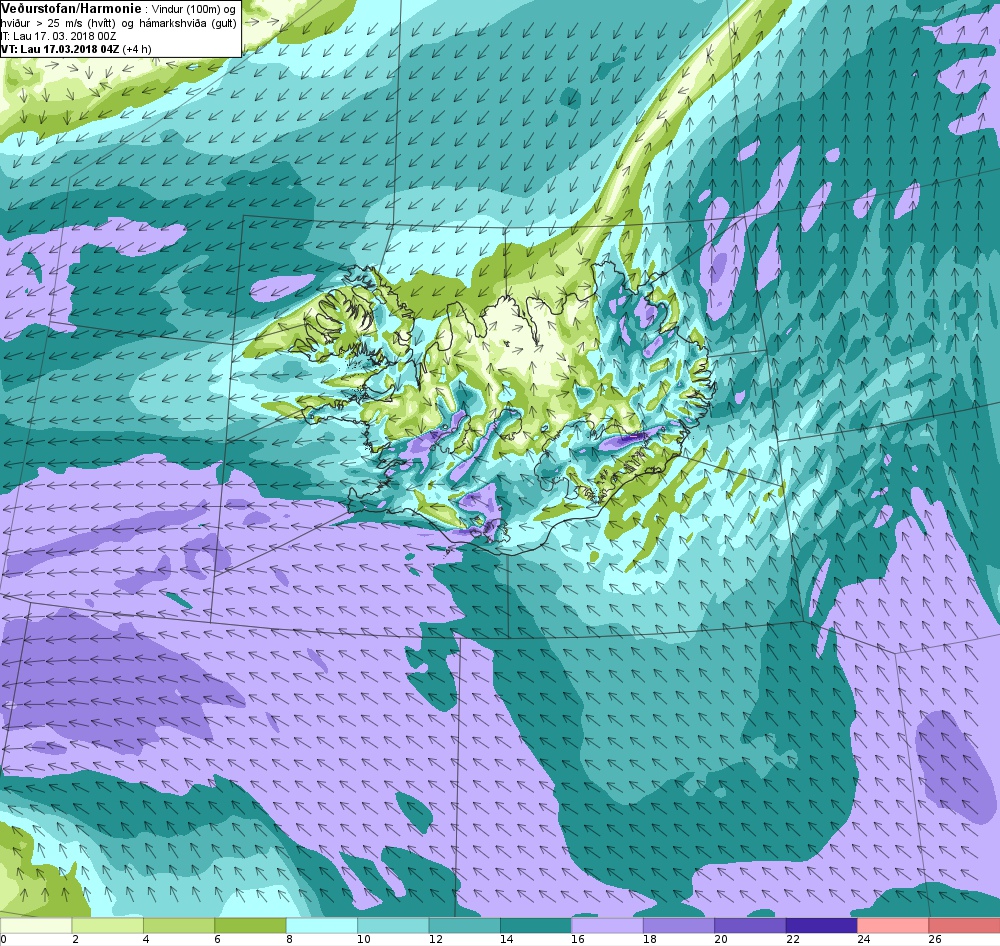Click the green 4–6 legend swatch
Viewport: 1000px width, 946px height.
(179, 924)
